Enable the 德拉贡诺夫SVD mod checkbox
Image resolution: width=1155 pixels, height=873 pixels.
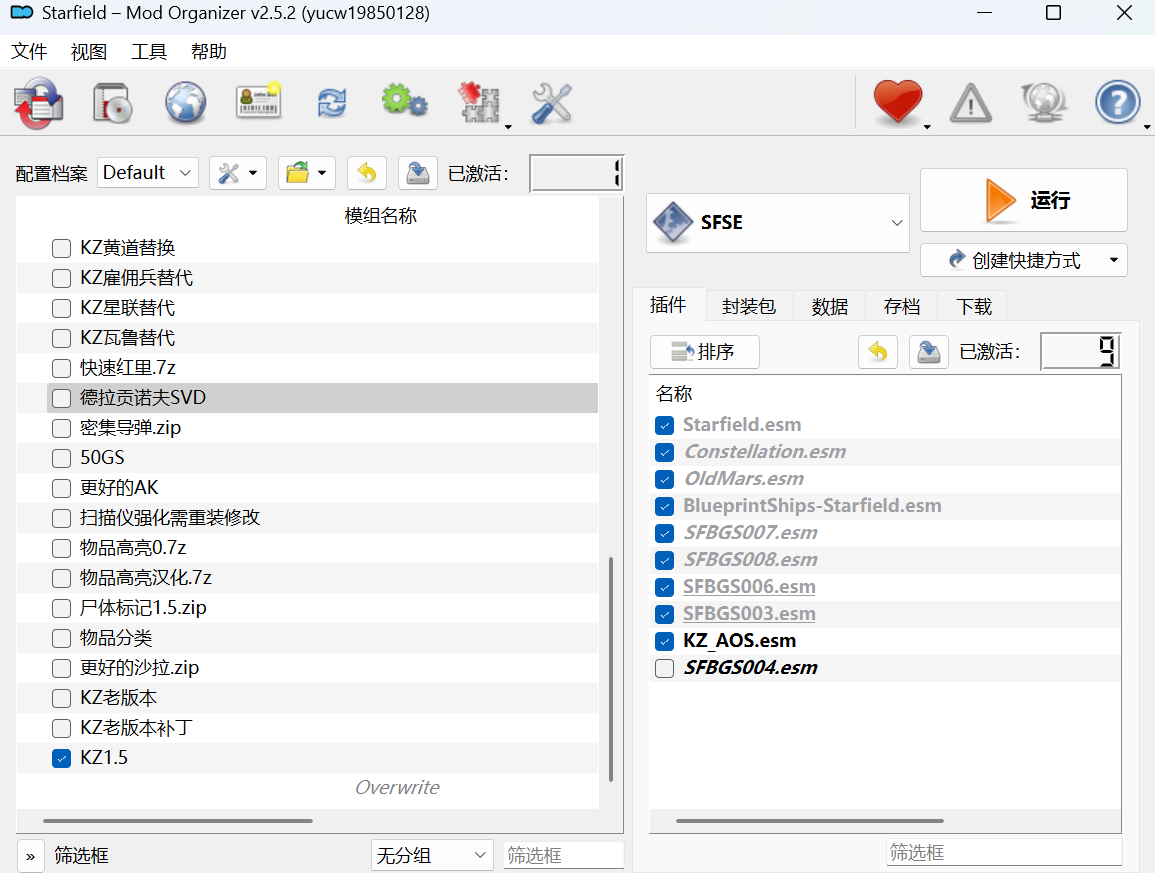[x=62, y=398]
